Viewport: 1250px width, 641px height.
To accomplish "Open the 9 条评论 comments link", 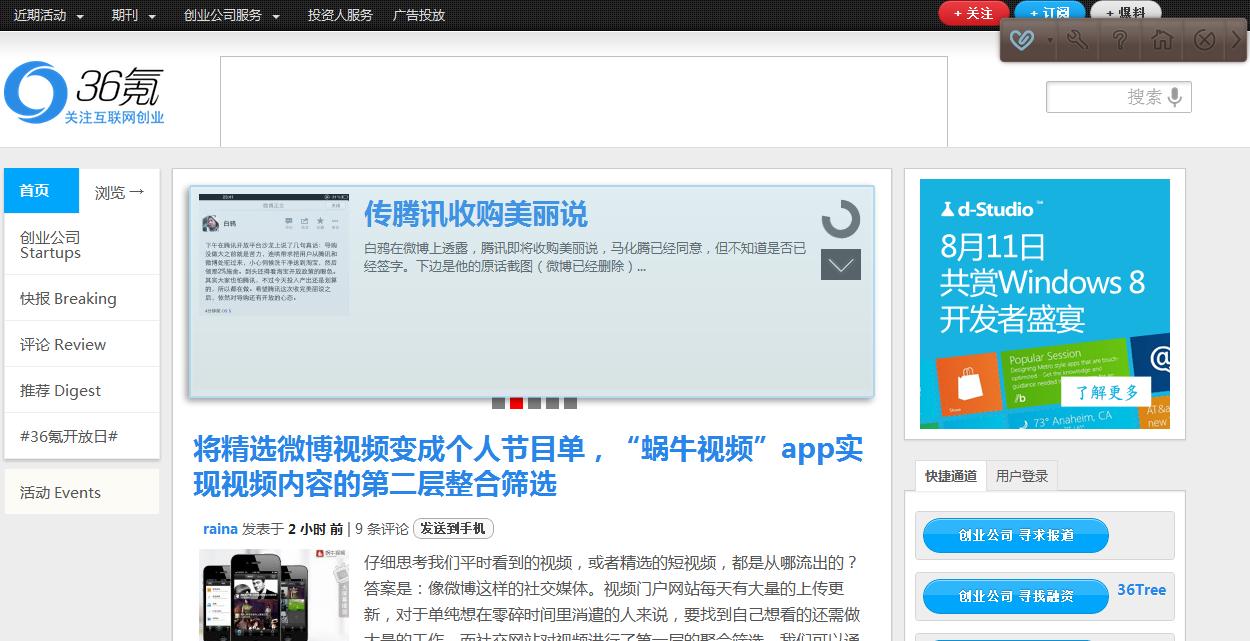I will click(x=382, y=529).
